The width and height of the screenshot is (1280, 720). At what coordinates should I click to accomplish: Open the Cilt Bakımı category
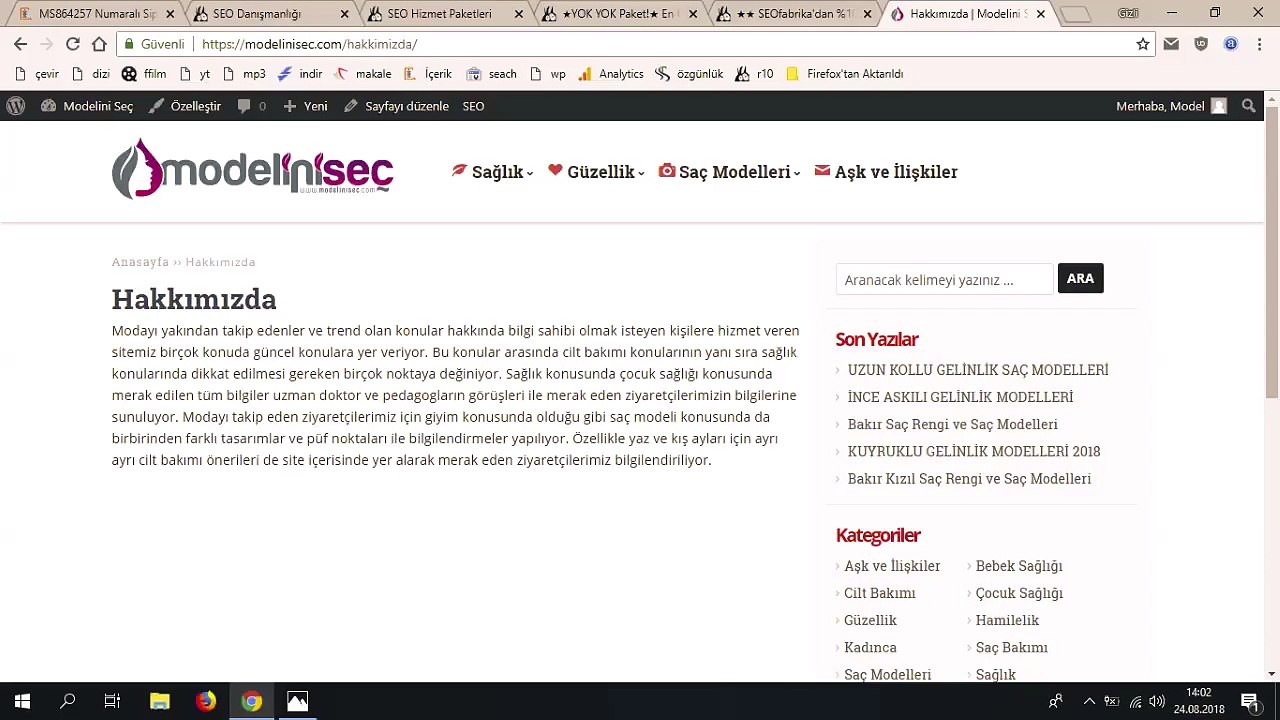879,593
